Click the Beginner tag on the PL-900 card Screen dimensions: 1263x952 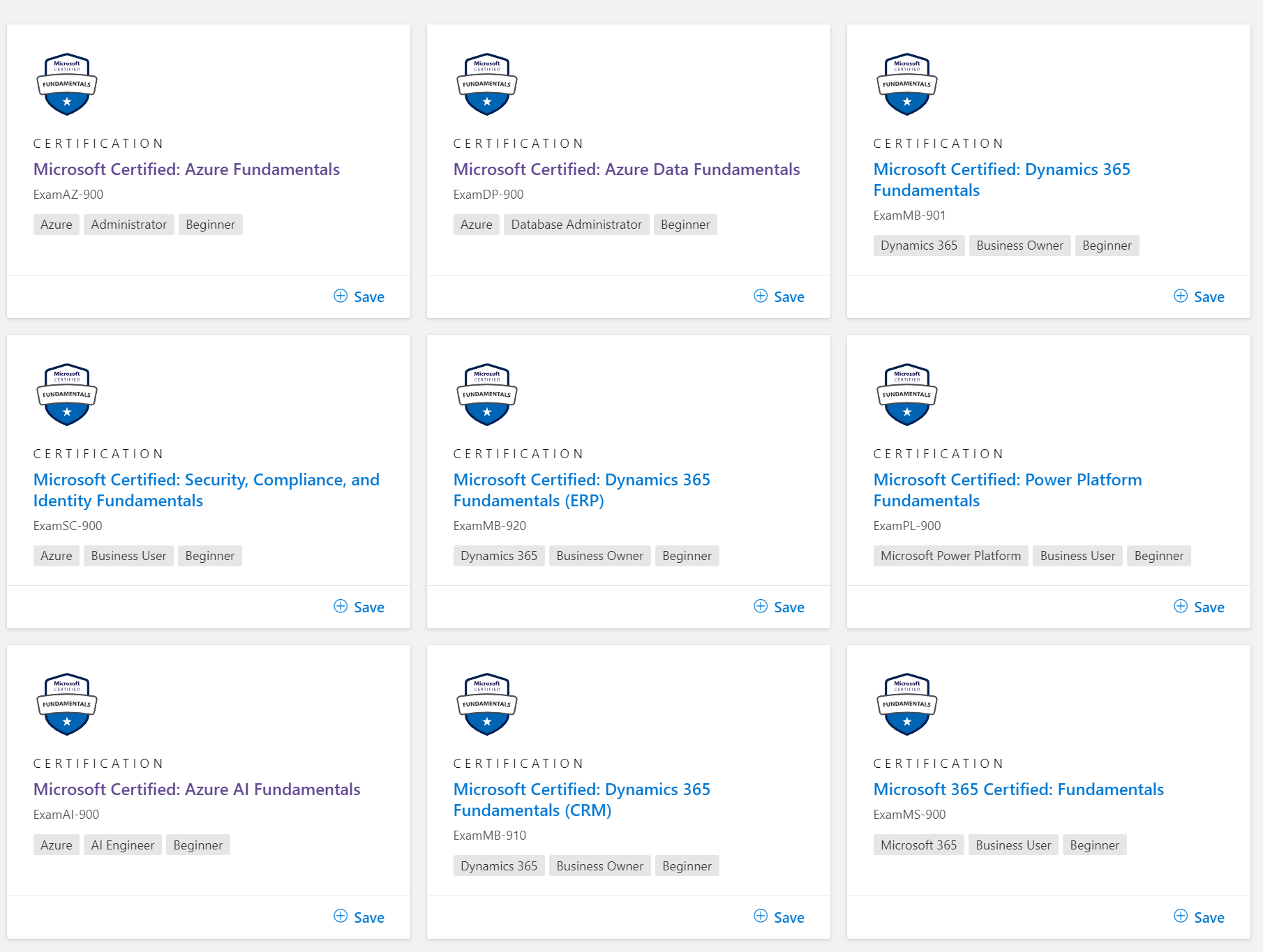coord(1159,556)
